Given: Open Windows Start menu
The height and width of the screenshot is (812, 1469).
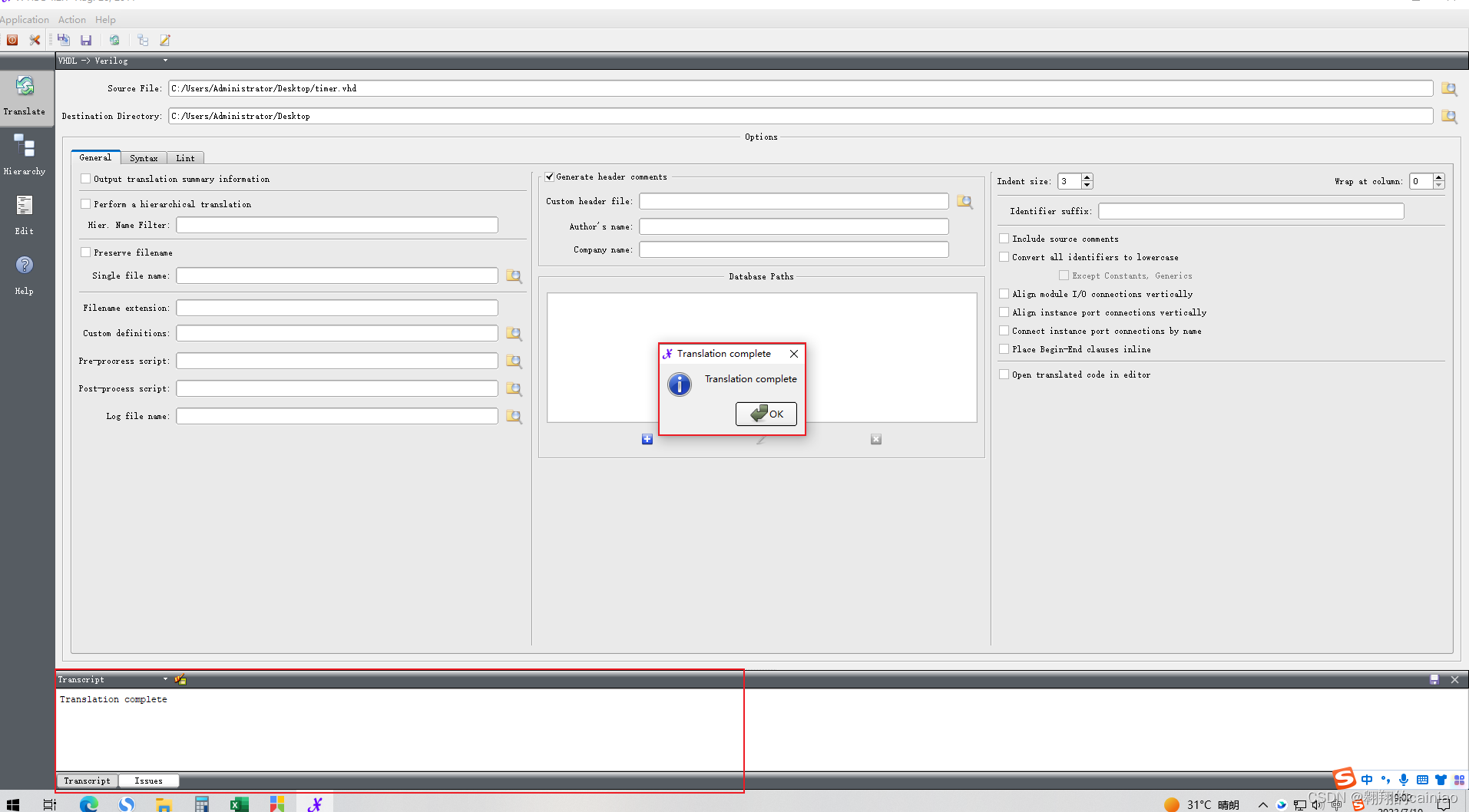Looking at the screenshot, I should pyautogui.click(x=12, y=804).
